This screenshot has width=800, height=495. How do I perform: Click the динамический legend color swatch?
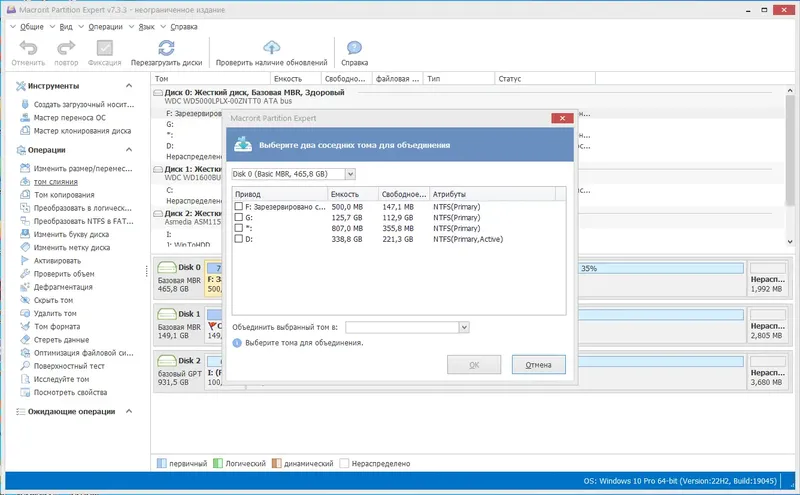point(277,463)
